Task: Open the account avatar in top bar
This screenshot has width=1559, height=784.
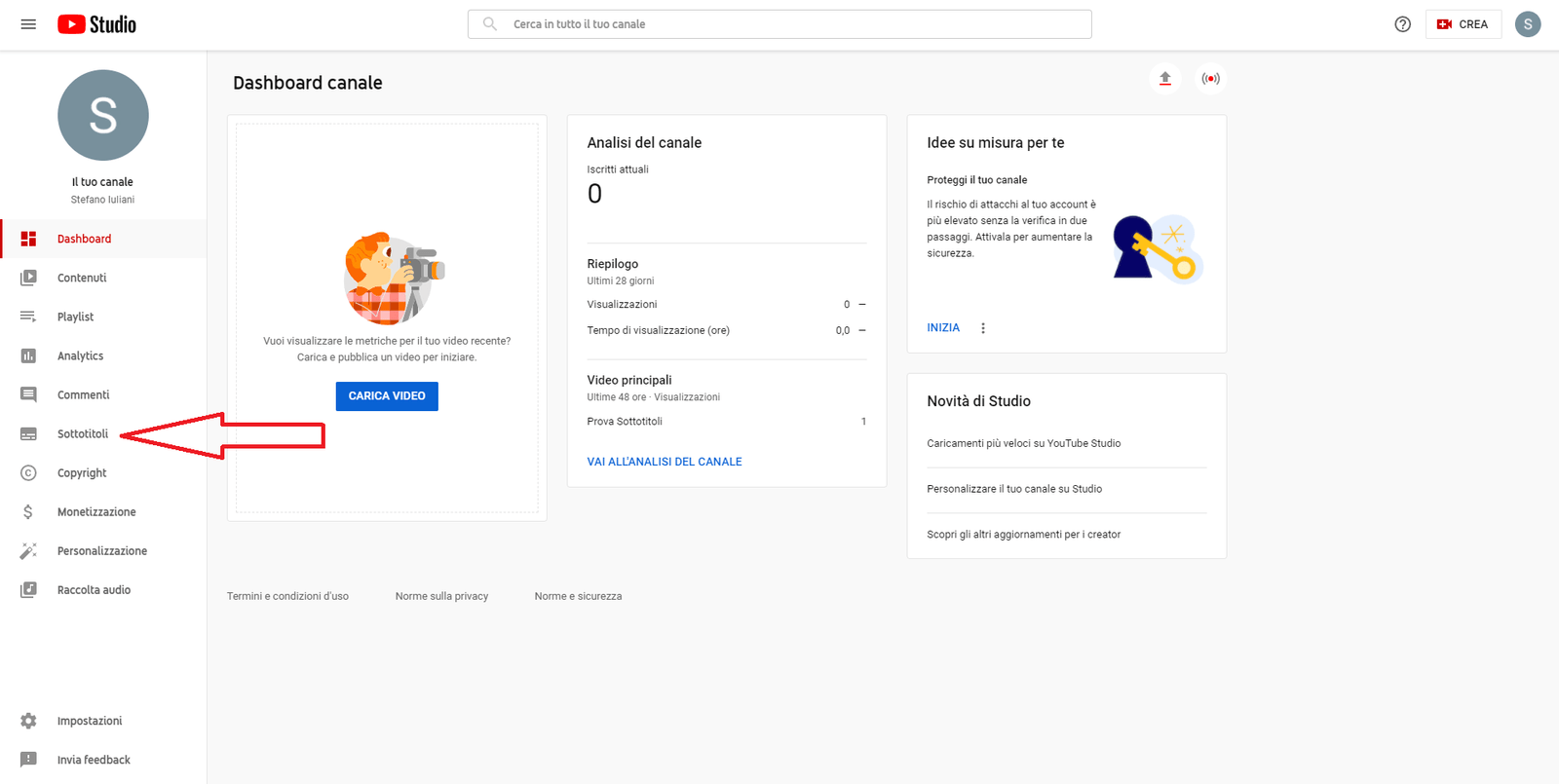Action: (1527, 24)
